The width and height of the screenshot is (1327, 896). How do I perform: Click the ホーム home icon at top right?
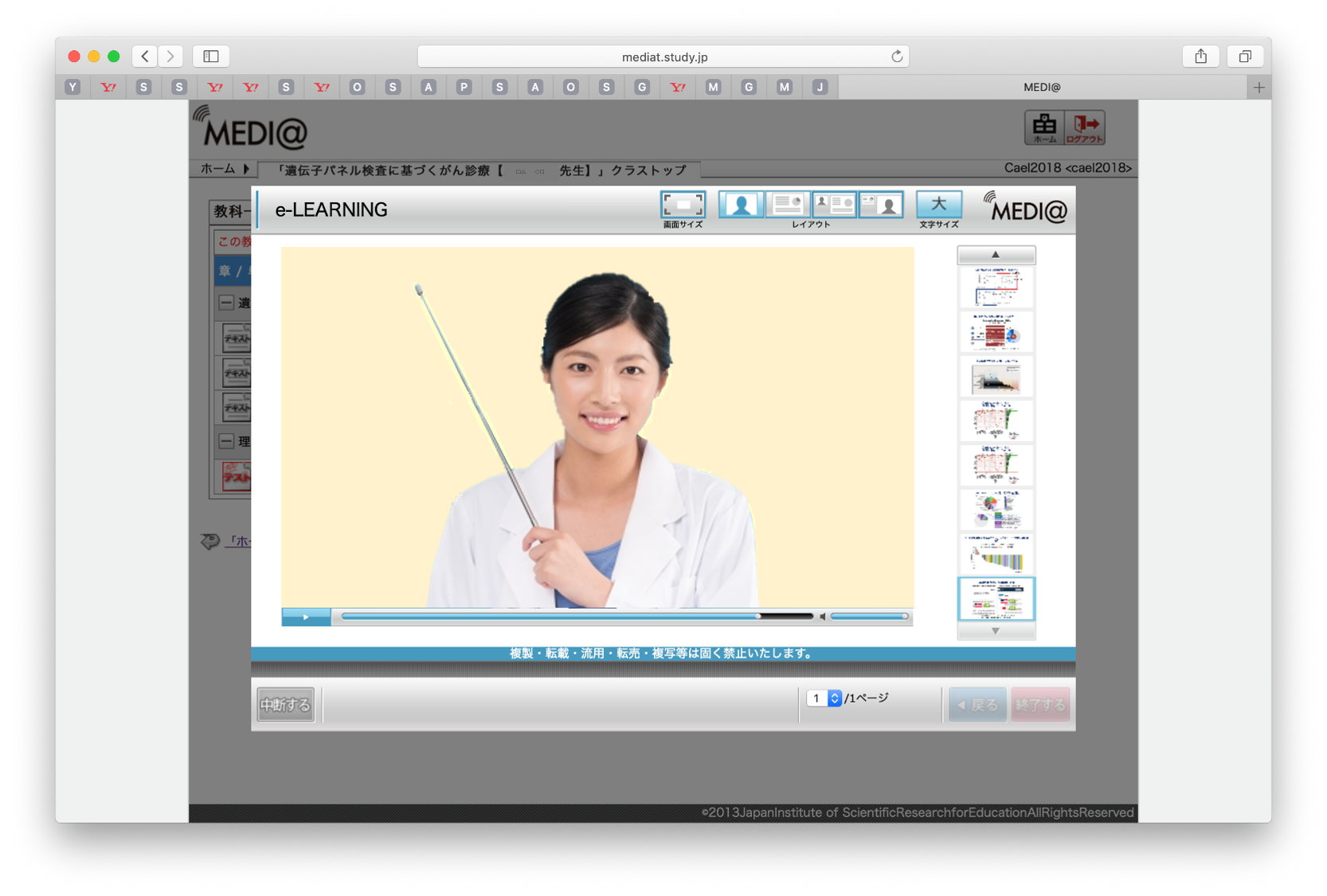[1044, 127]
